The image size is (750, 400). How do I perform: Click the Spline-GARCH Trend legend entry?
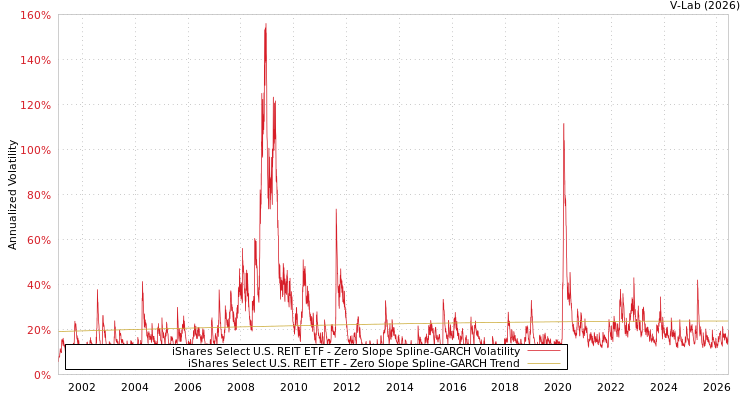click(354, 363)
